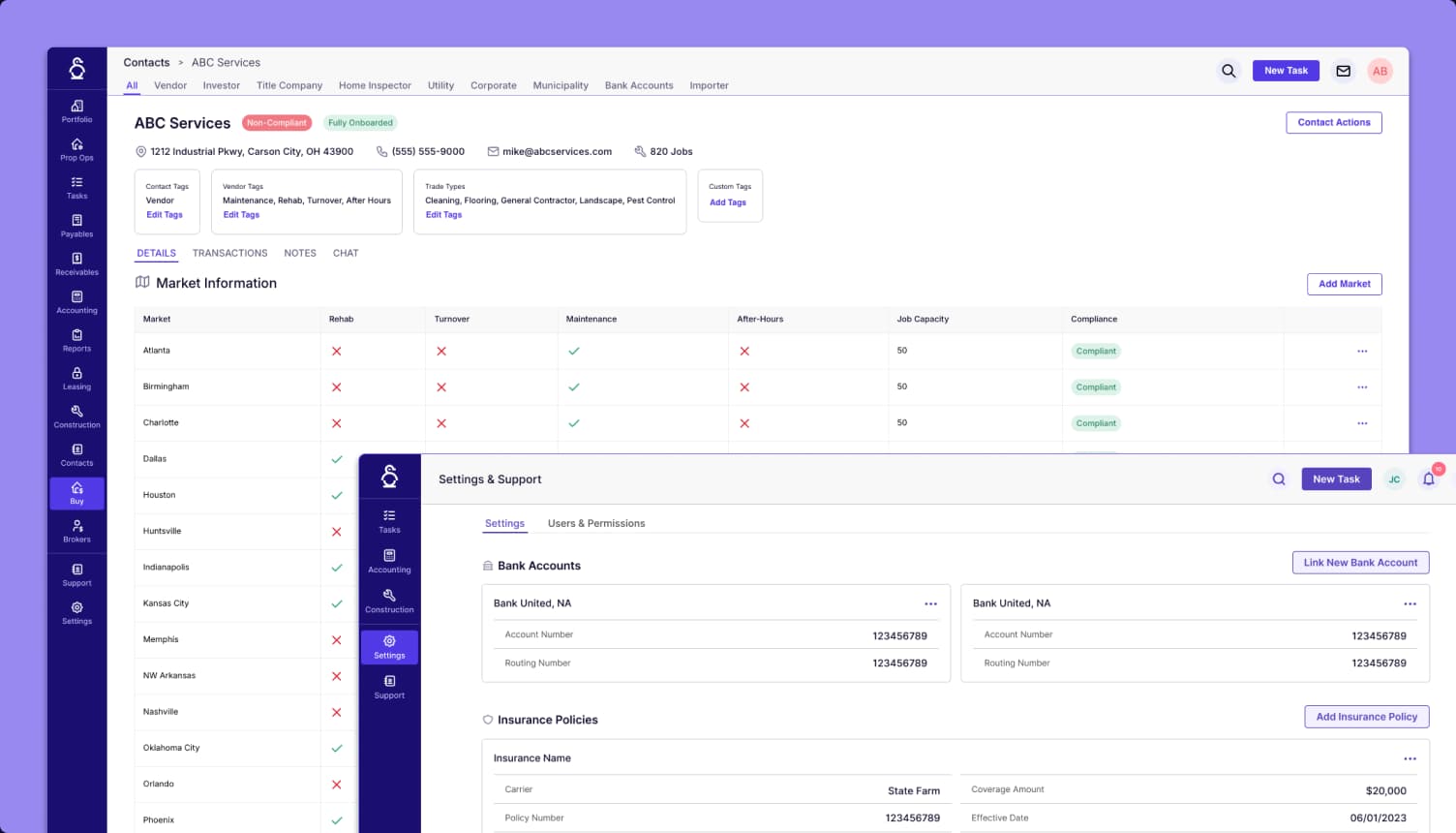
Task: Open the search magnifier in the top bar
Action: [1228, 71]
